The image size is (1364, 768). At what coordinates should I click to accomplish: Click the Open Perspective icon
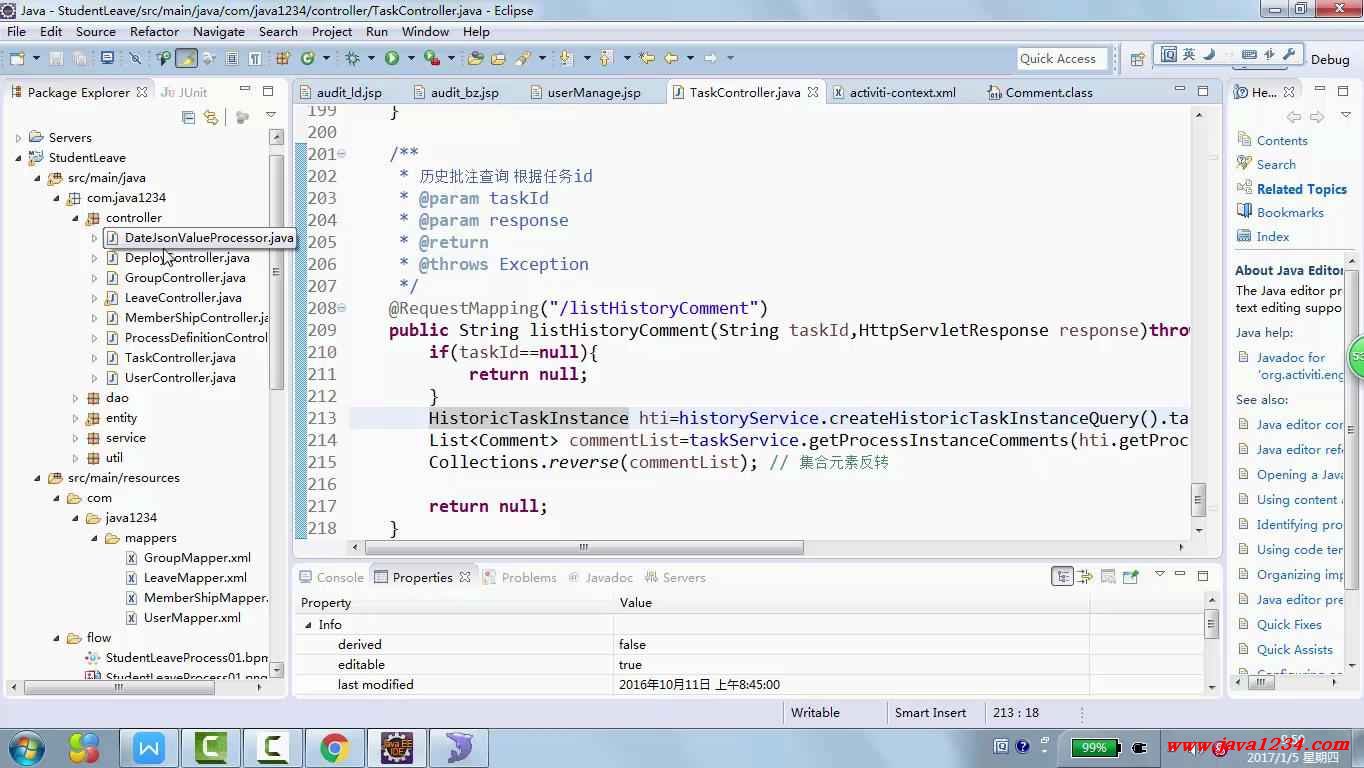coord(1138,59)
